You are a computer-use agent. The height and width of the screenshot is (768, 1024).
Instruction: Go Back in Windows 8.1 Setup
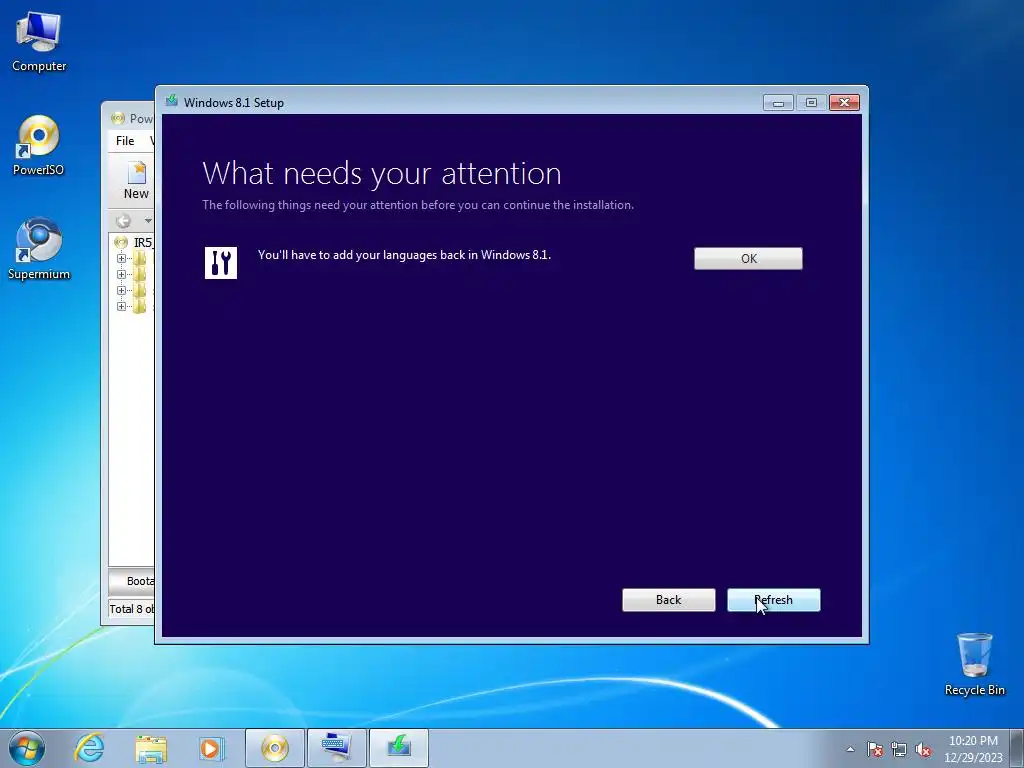coord(668,600)
